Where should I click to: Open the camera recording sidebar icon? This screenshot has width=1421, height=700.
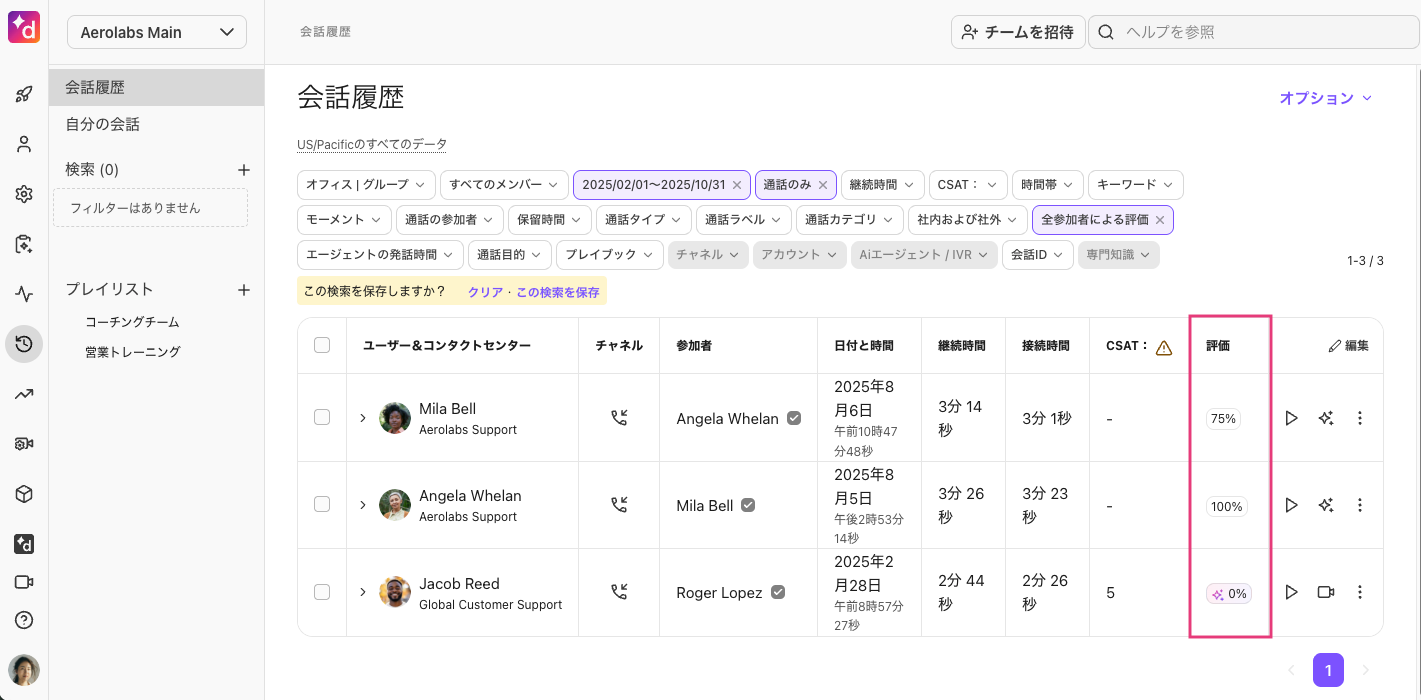[24, 444]
